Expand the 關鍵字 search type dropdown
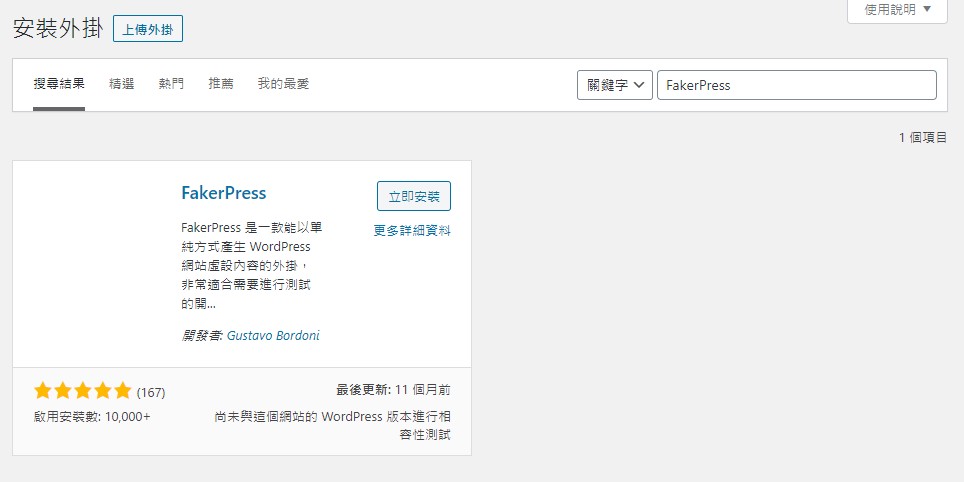The width and height of the screenshot is (964, 482). (x=615, y=85)
